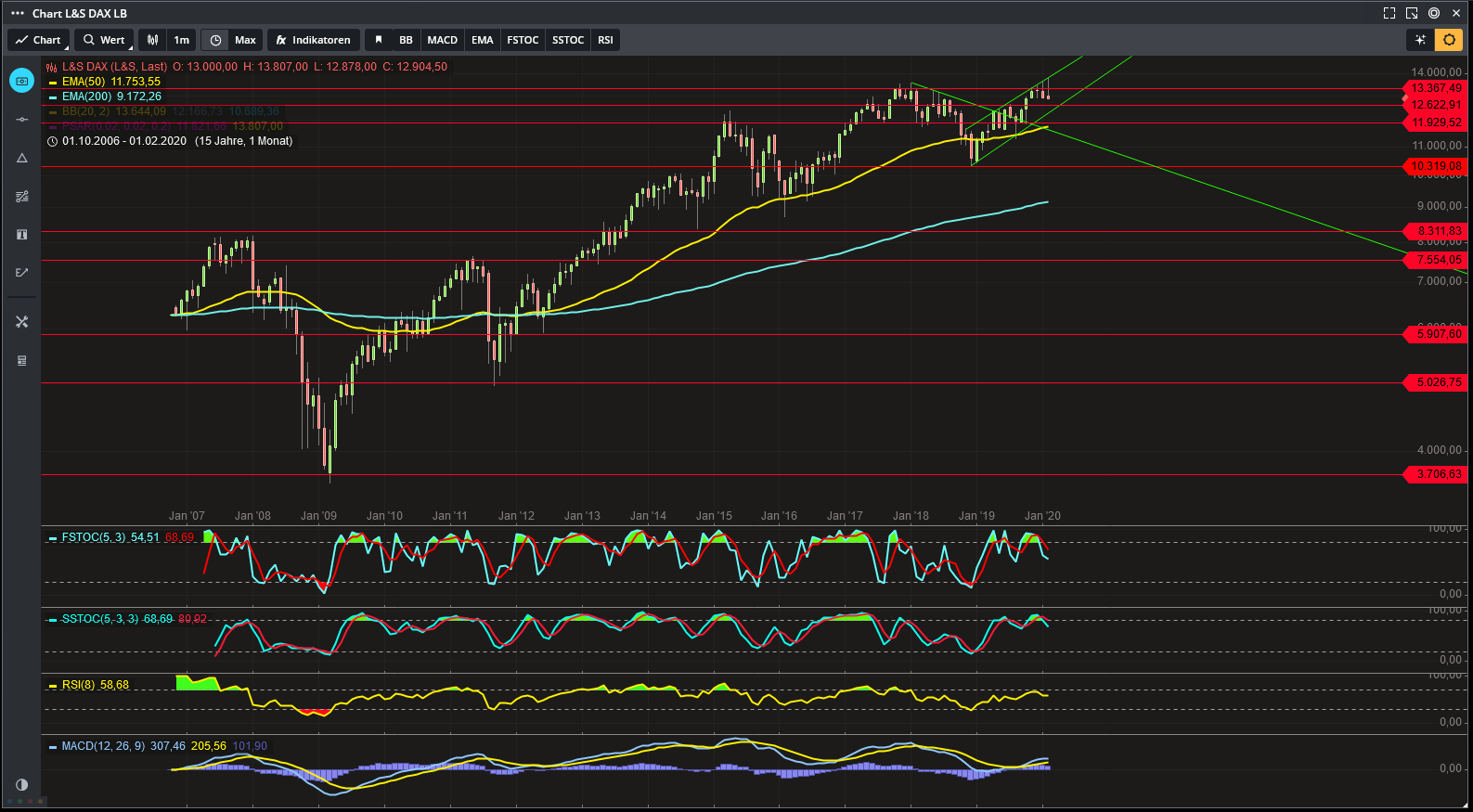1473x812 pixels.
Task: Close the Chart L&S DAX LB window
Action: click(1456, 13)
